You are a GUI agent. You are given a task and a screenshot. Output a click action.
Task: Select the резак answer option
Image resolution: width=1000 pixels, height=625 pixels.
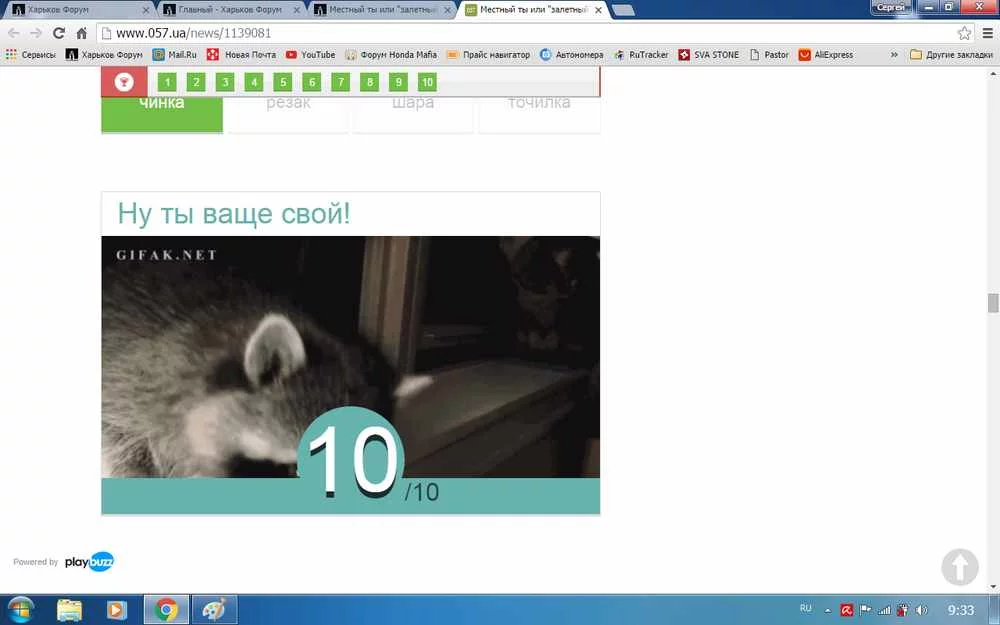[x=288, y=115]
